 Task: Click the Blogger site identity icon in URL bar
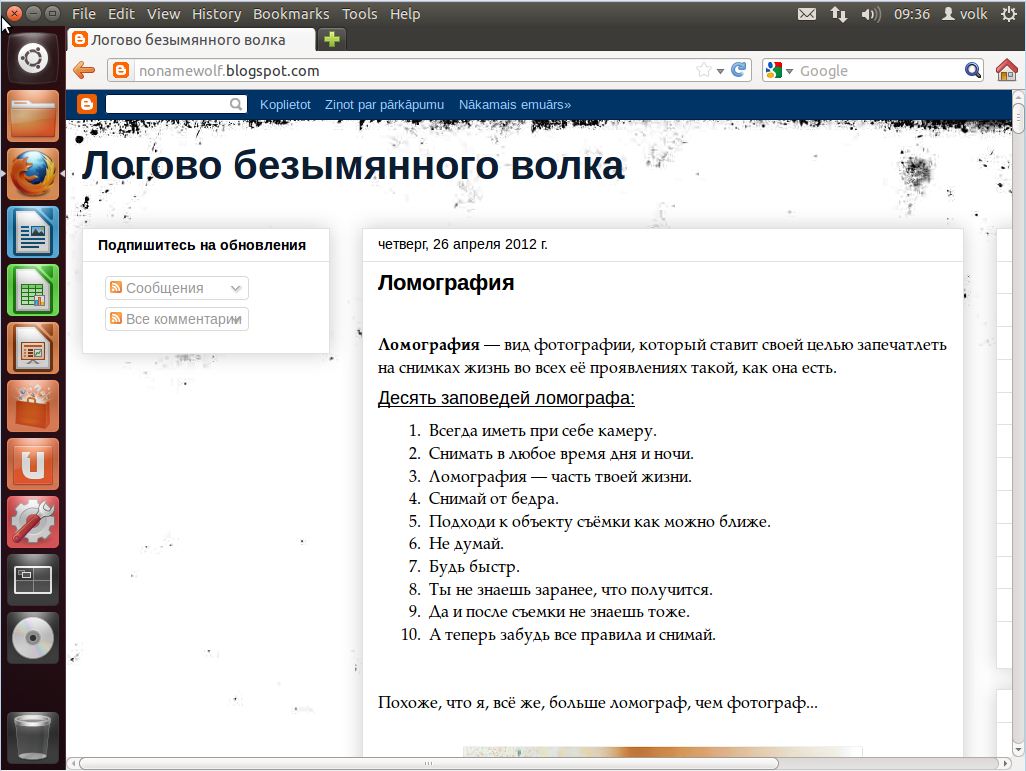(x=121, y=70)
